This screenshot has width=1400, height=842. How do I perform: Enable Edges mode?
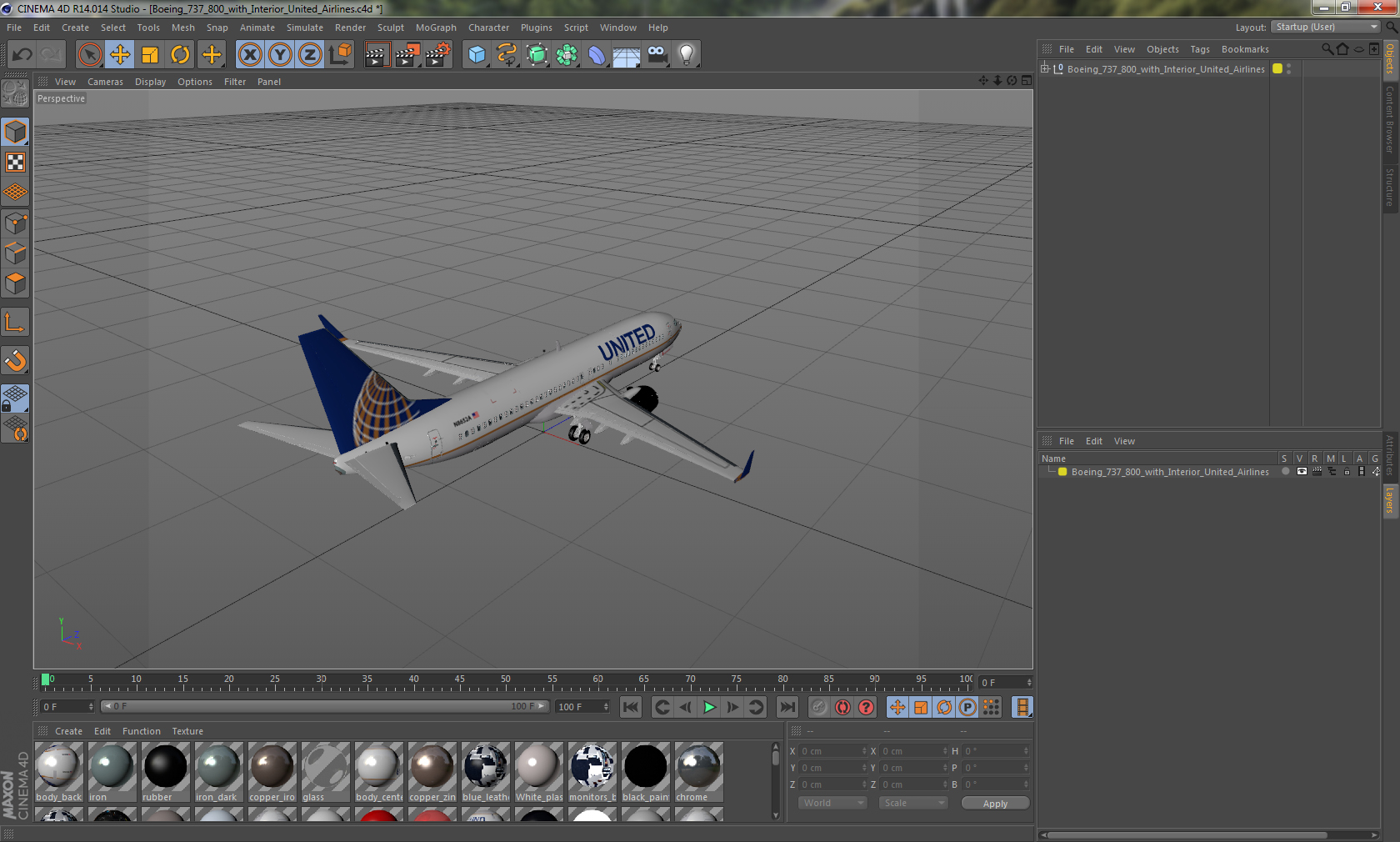16,253
